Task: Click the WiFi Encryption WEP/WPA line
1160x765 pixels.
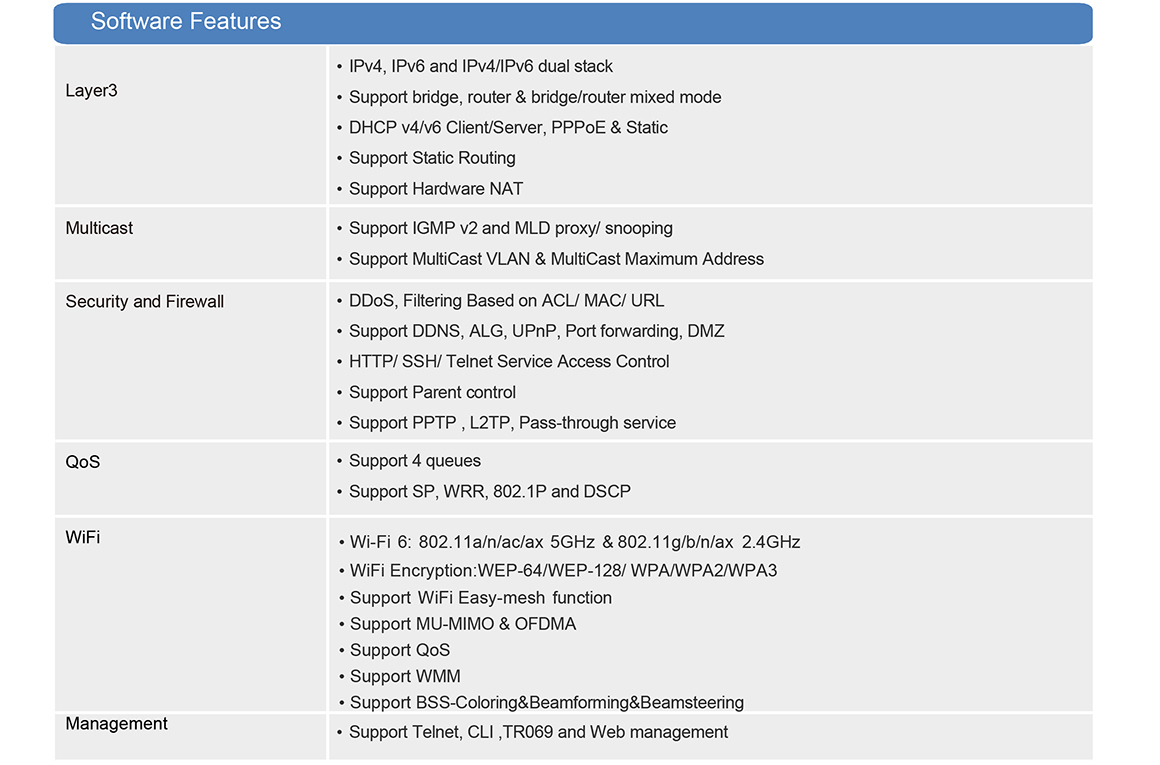Action: (558, 570)
